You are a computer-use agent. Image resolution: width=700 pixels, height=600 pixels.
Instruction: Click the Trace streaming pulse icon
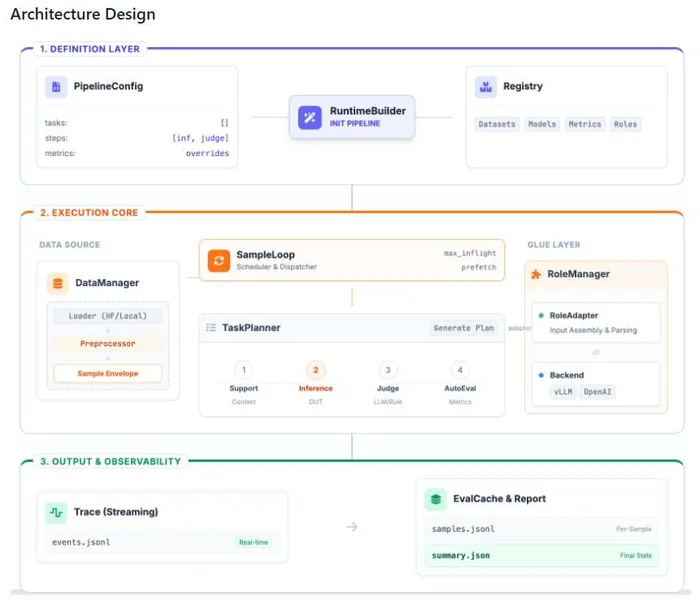(56, 512)
